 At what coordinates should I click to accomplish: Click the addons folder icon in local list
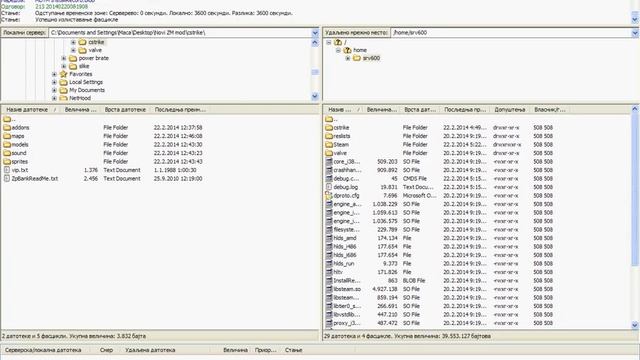(7, 128)
